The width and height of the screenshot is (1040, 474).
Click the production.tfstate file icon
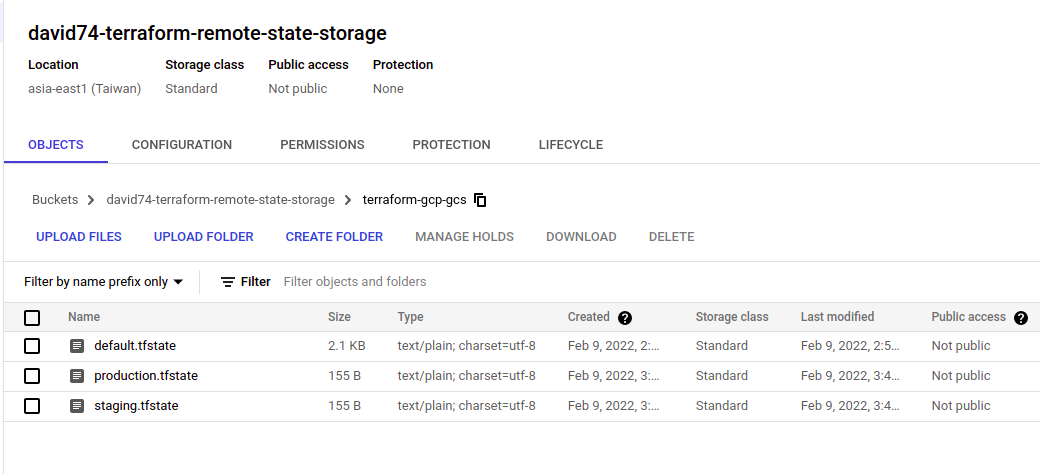[77, 376]
